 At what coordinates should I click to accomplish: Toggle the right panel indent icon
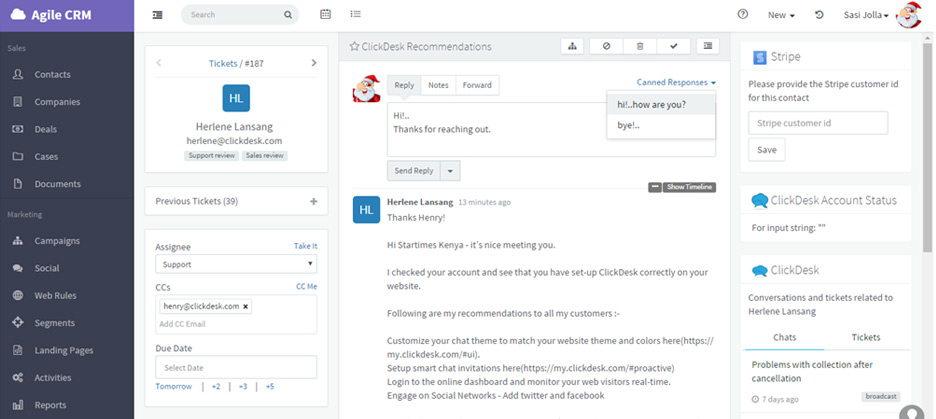tap(708, 46)
